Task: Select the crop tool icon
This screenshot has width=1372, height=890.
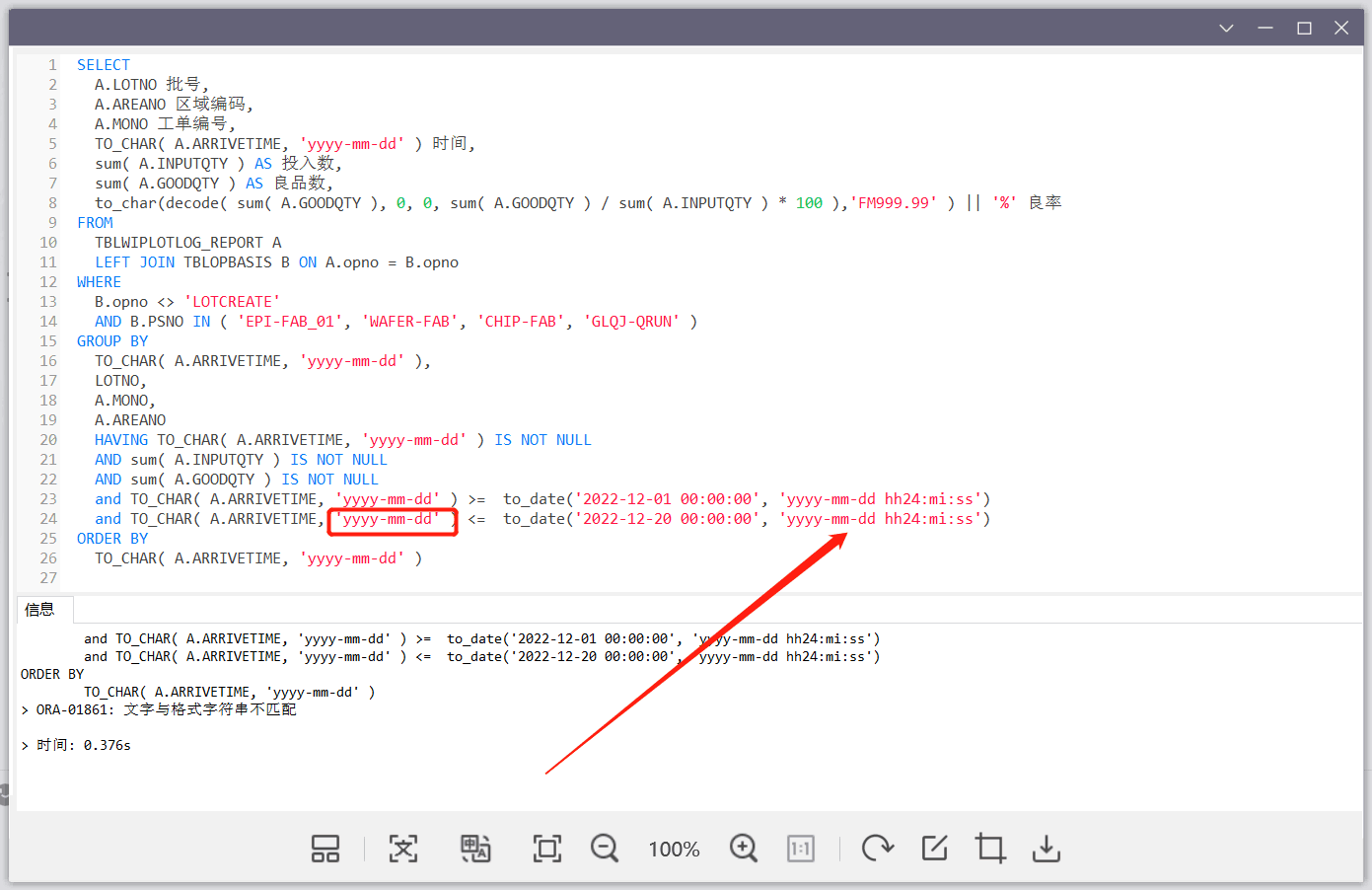Action: click(x=990, y=849)
